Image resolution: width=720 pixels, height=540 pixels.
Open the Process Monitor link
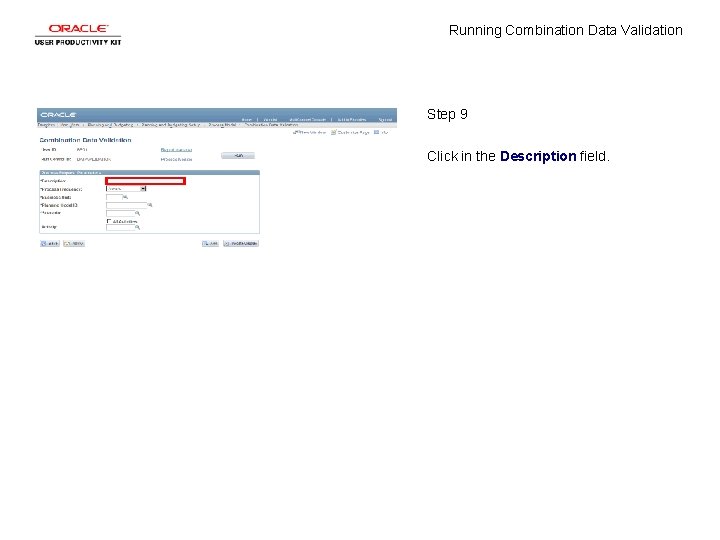[176, 159]
